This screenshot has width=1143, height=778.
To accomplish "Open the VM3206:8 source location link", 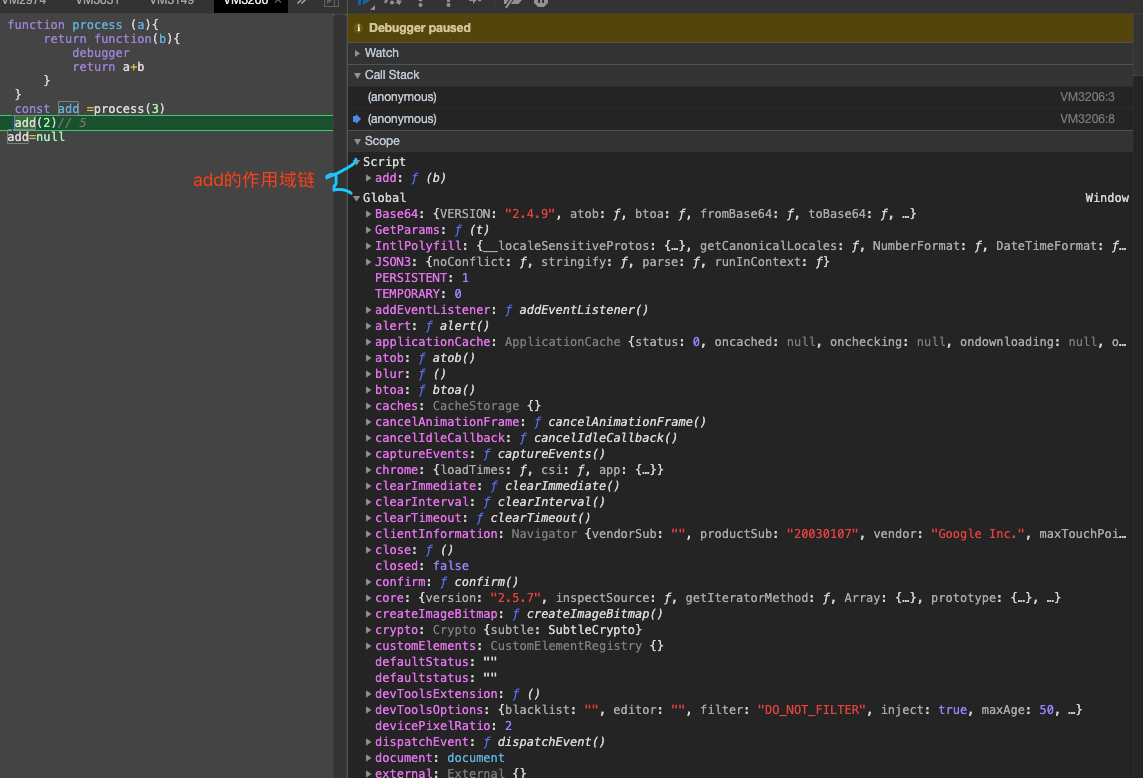I will click(1087, 119).
